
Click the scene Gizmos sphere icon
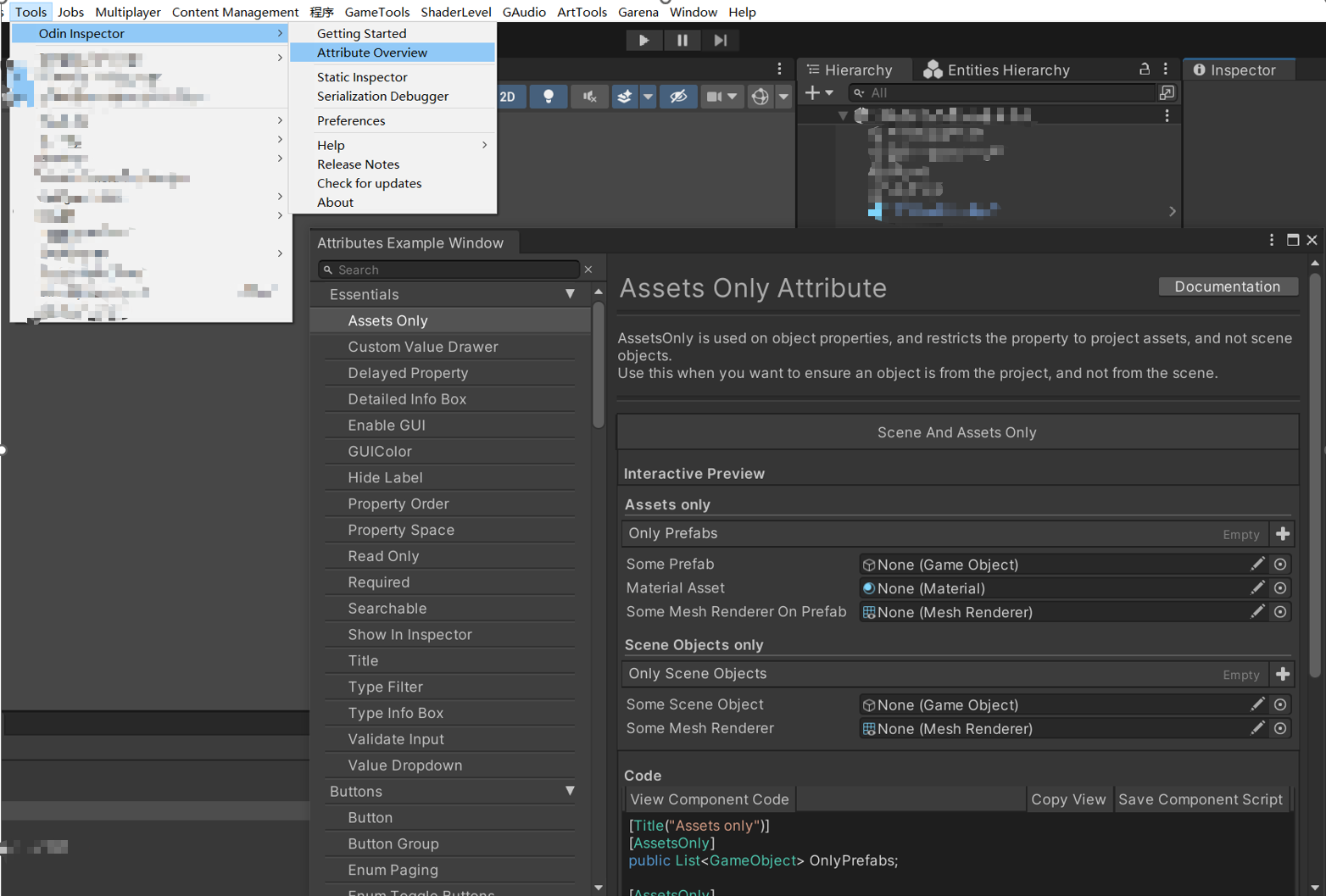point(760,97)
